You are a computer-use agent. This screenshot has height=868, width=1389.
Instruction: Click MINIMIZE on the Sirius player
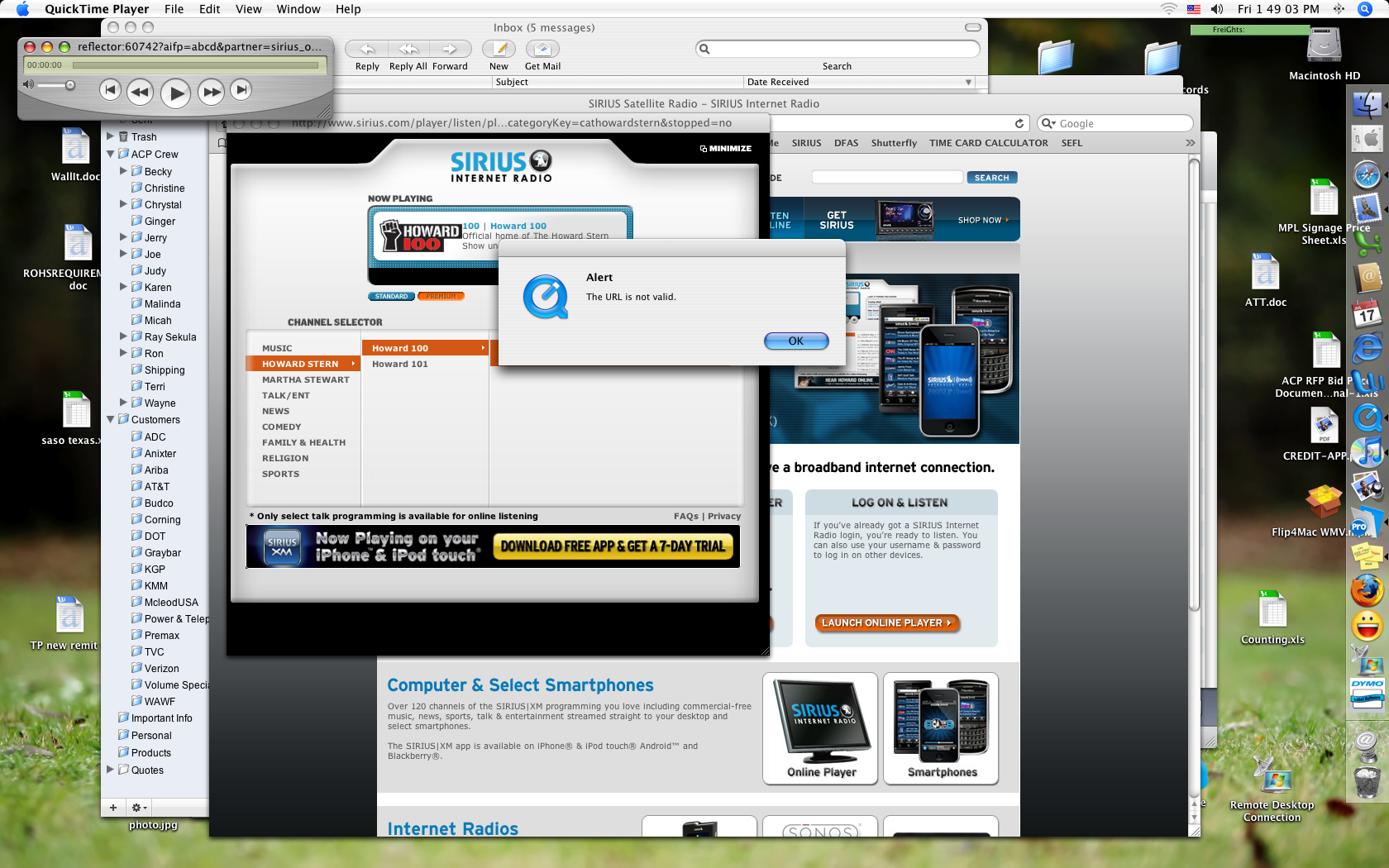(726, 149)
